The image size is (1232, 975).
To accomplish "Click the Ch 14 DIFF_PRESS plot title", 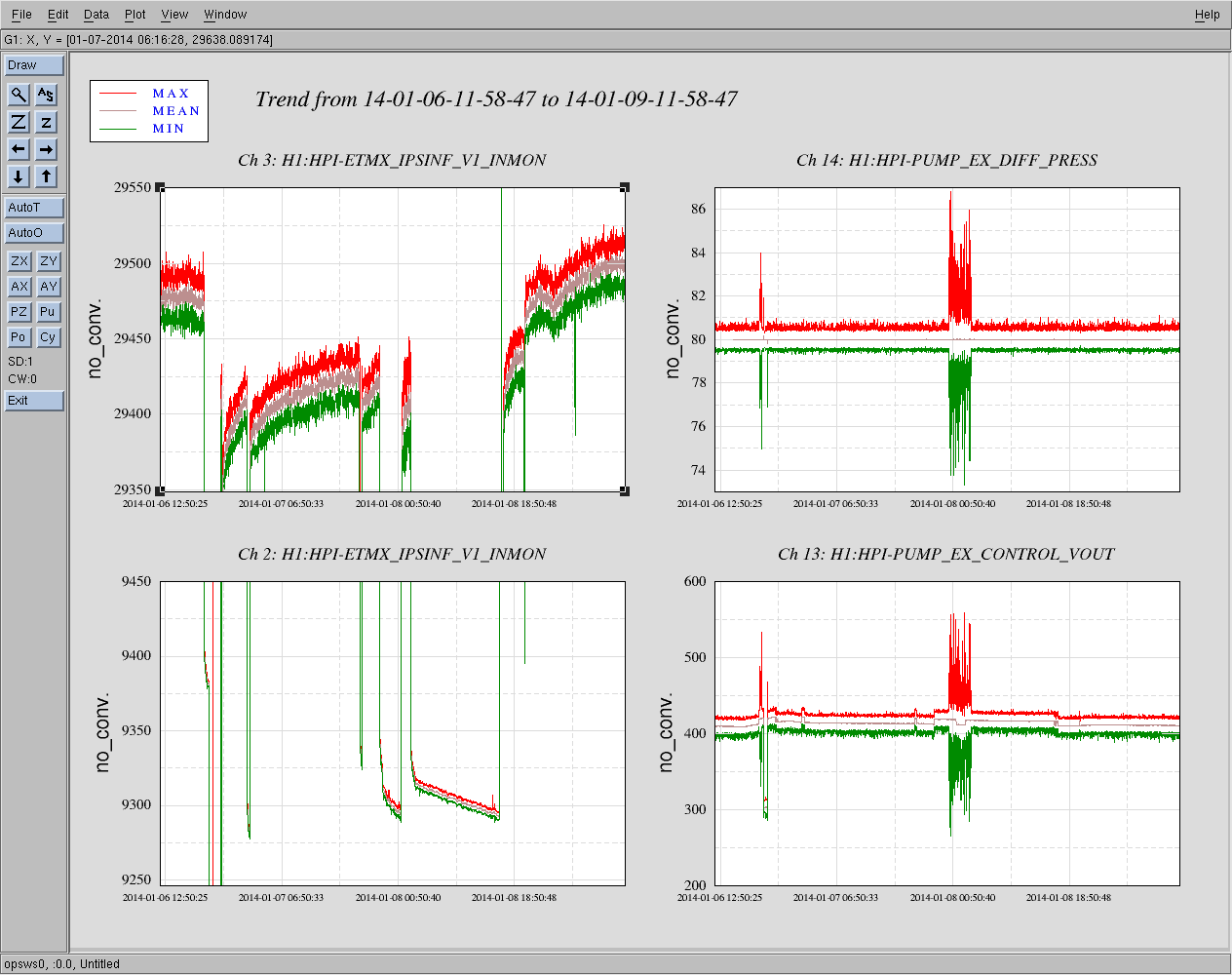I will coord(946,160).
